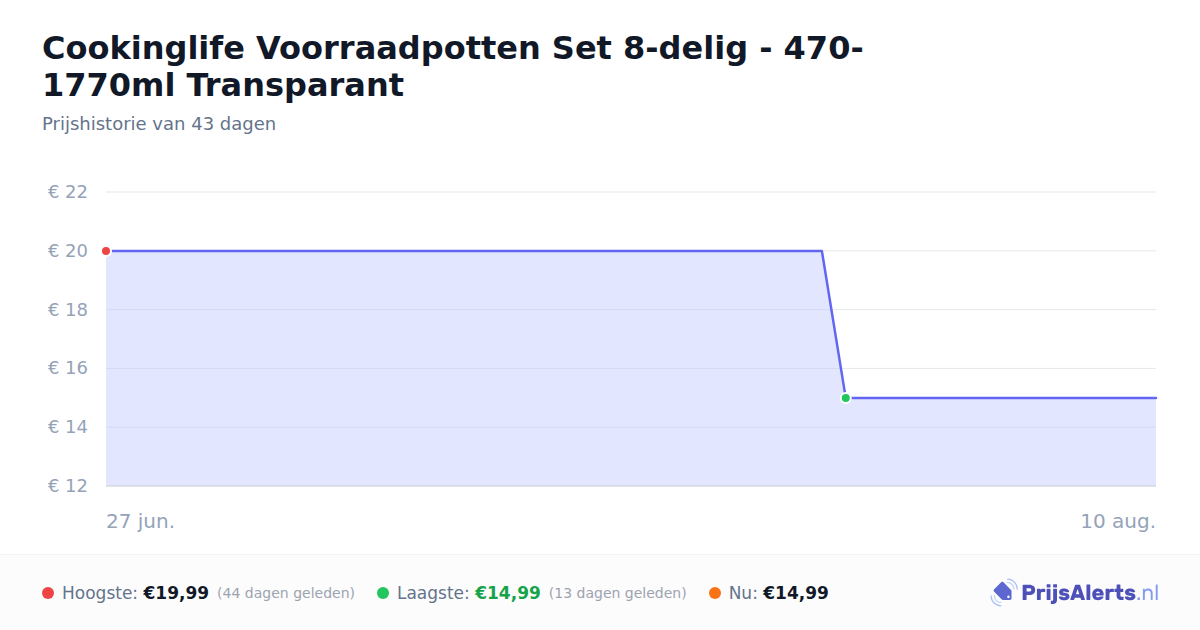1200x630 pixels.
Task: Click the € 22 axis label
Action: [68, 192]
